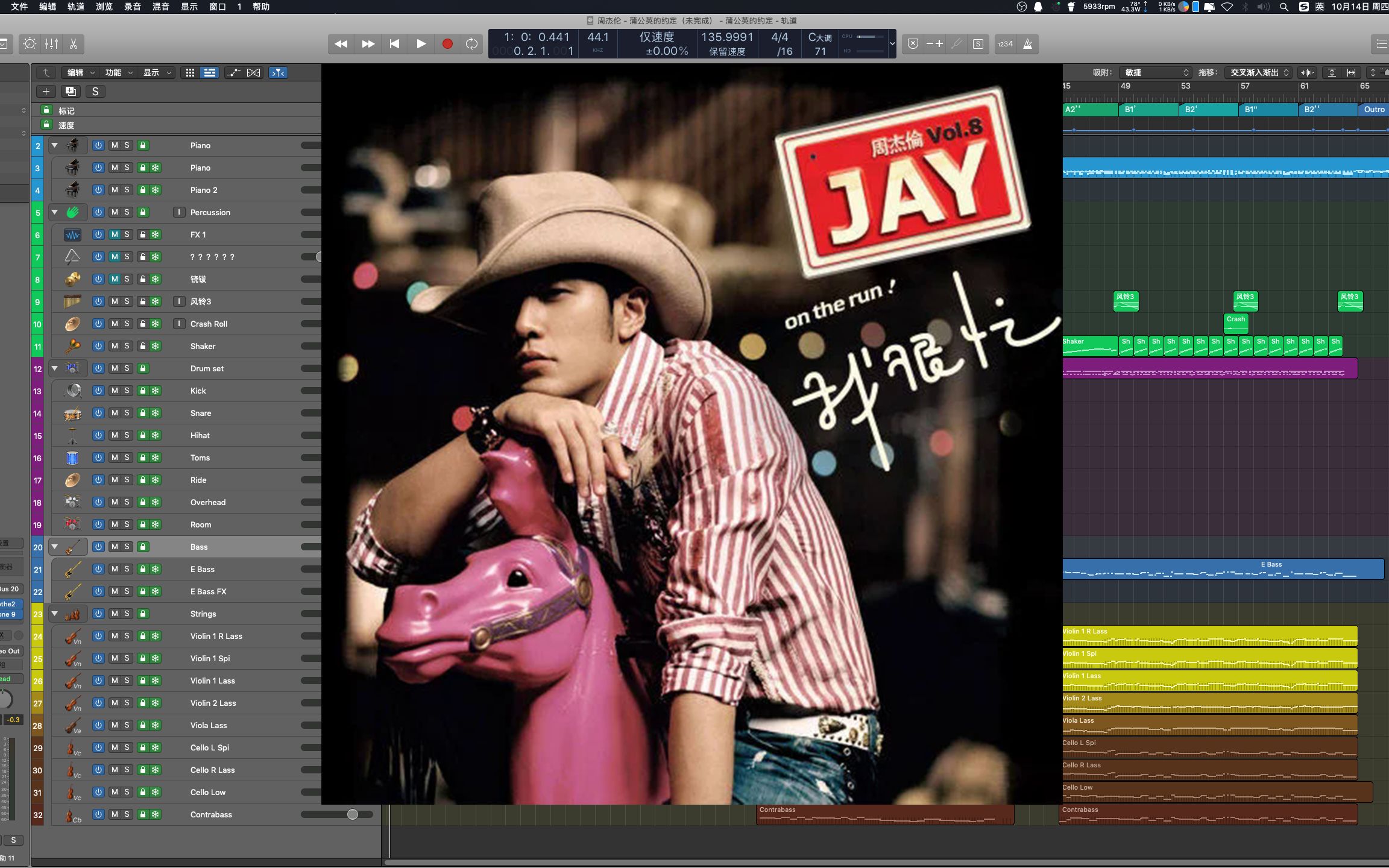Screen dimensions: 1389x868
Task: Adjust the Contrabass track volume slider
Action: (353, 814)
